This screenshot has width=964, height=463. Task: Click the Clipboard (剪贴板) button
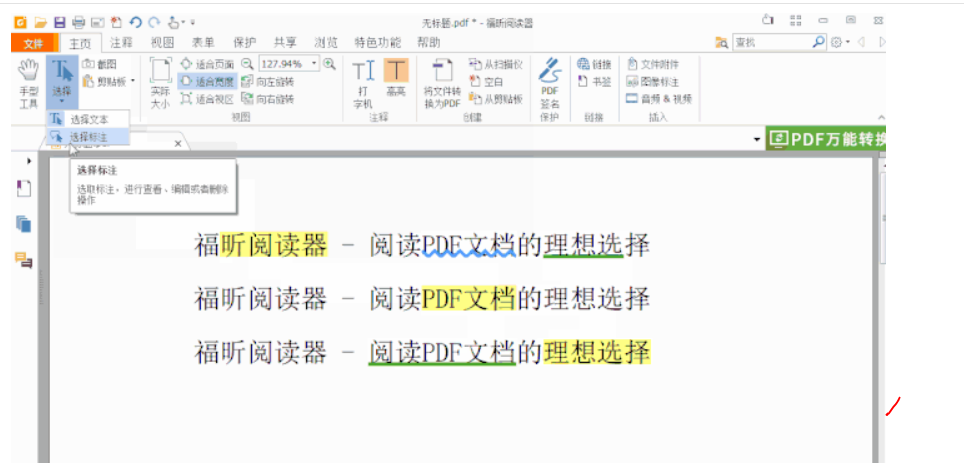click(105, 81)
